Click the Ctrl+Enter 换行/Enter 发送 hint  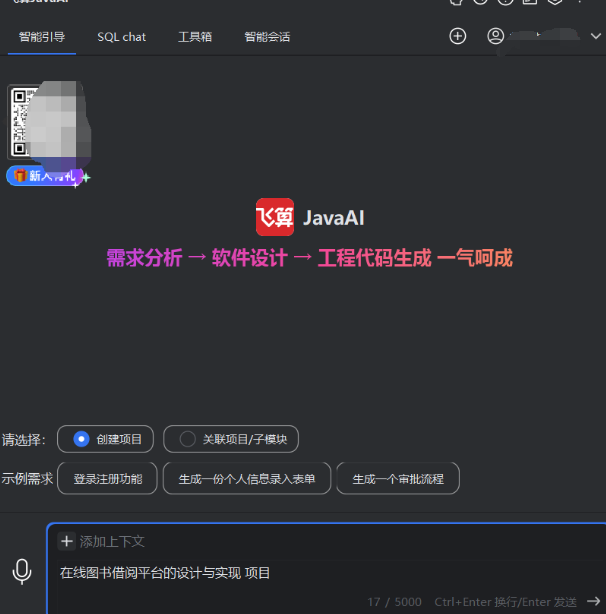505,602
